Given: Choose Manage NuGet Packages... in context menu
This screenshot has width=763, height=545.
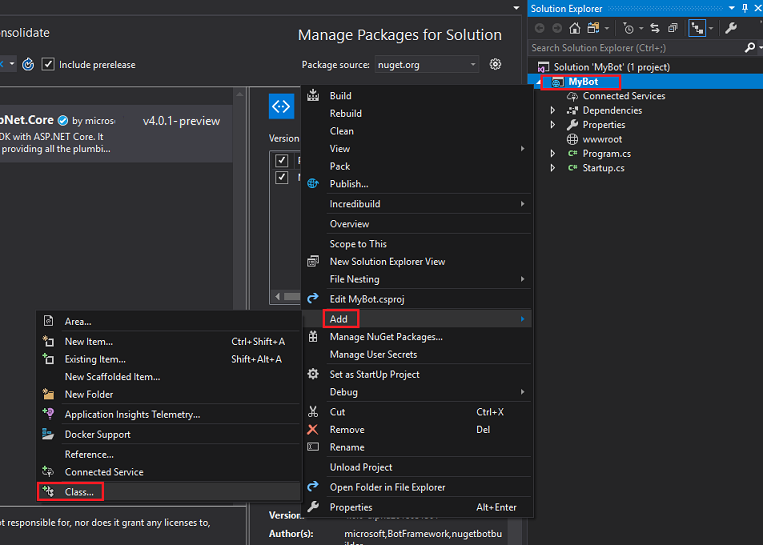Looking at the screenshot, I should click(x=386, y=337).
